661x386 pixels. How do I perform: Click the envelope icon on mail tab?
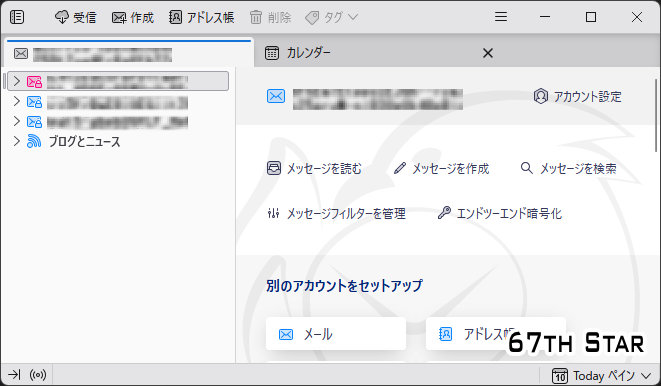[21, 54]
